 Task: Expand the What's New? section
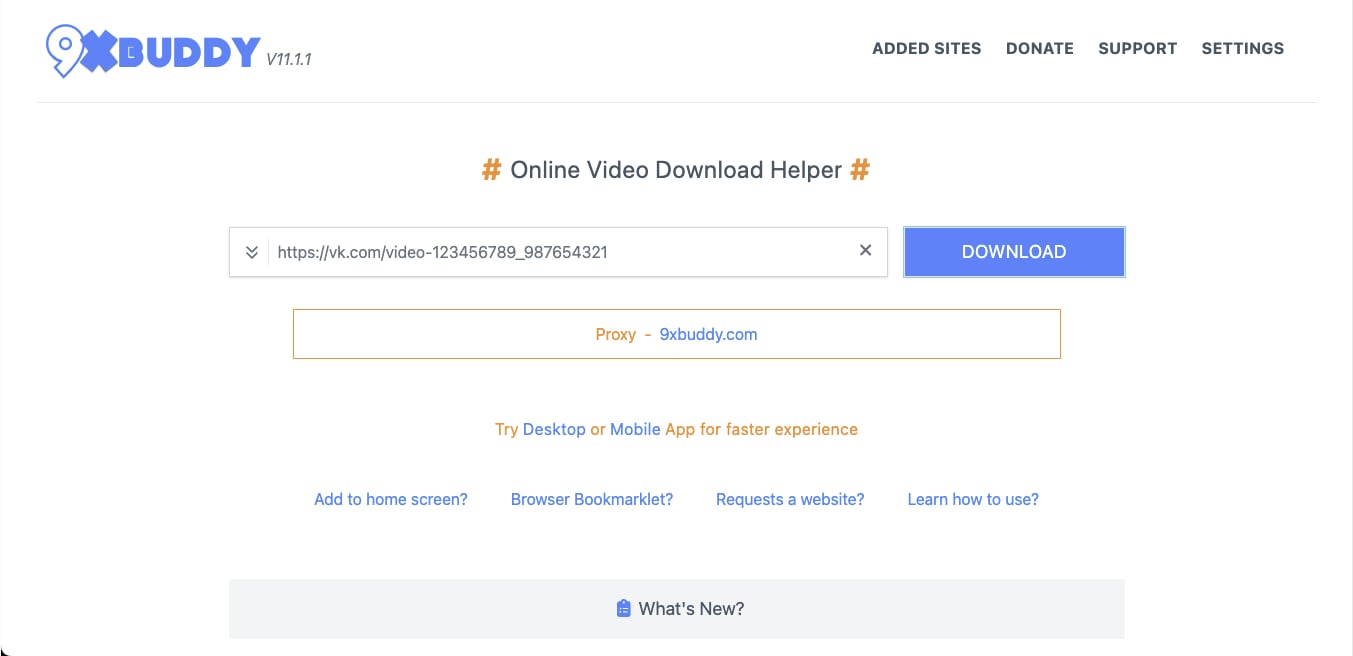pos(677,608)
